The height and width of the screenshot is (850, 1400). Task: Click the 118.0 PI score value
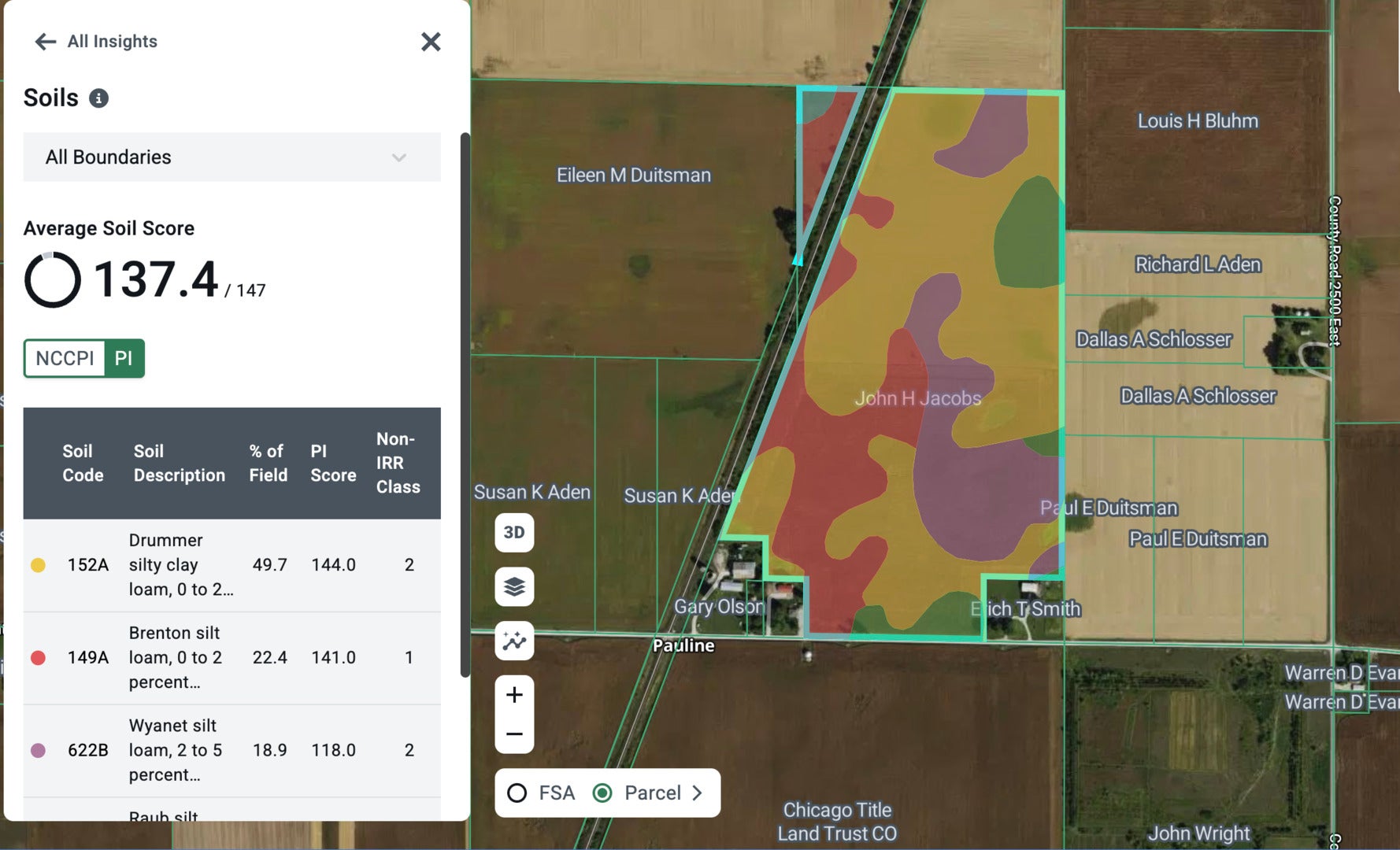333,751
